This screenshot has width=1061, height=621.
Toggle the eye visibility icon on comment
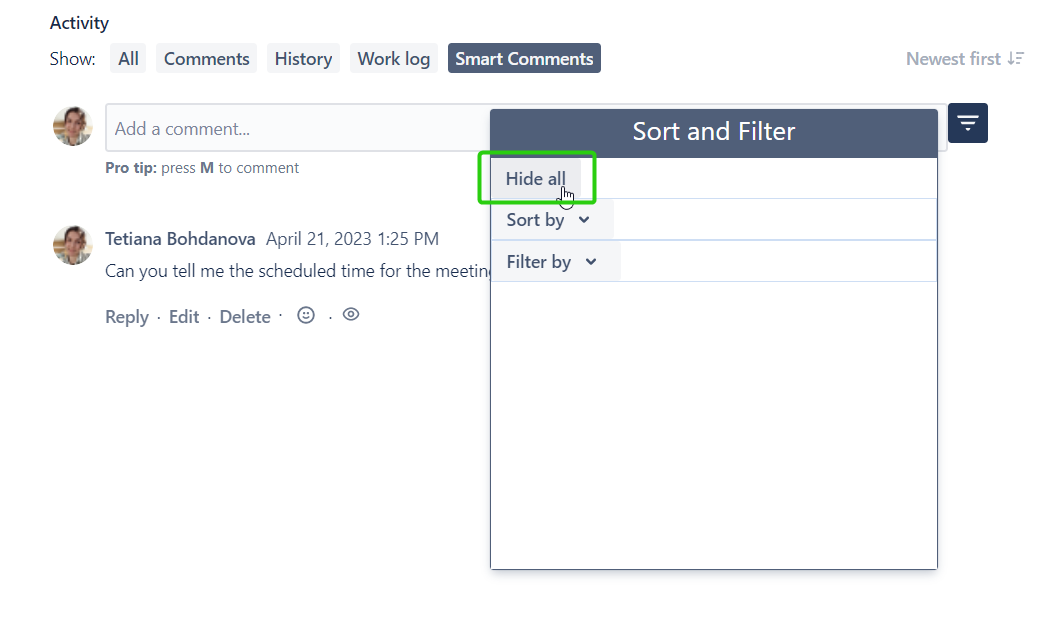click(x=351, y=314)
